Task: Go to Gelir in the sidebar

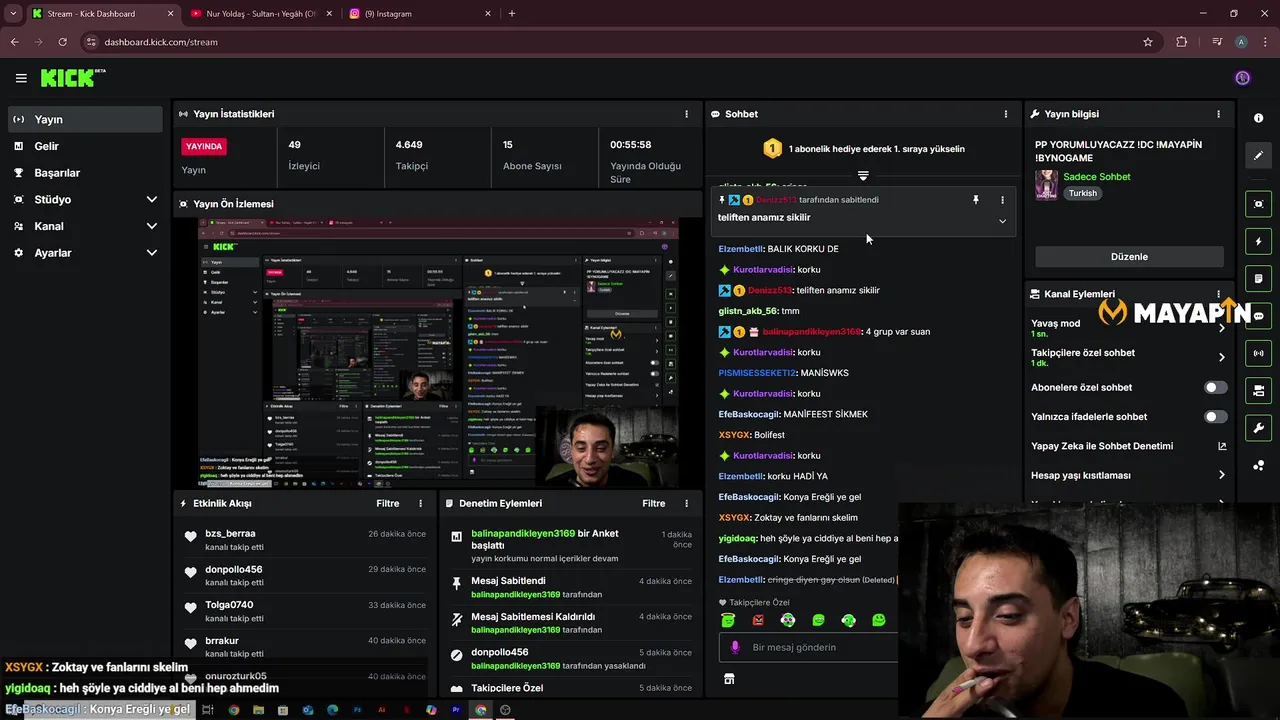Action: click(x=85, y=146)
